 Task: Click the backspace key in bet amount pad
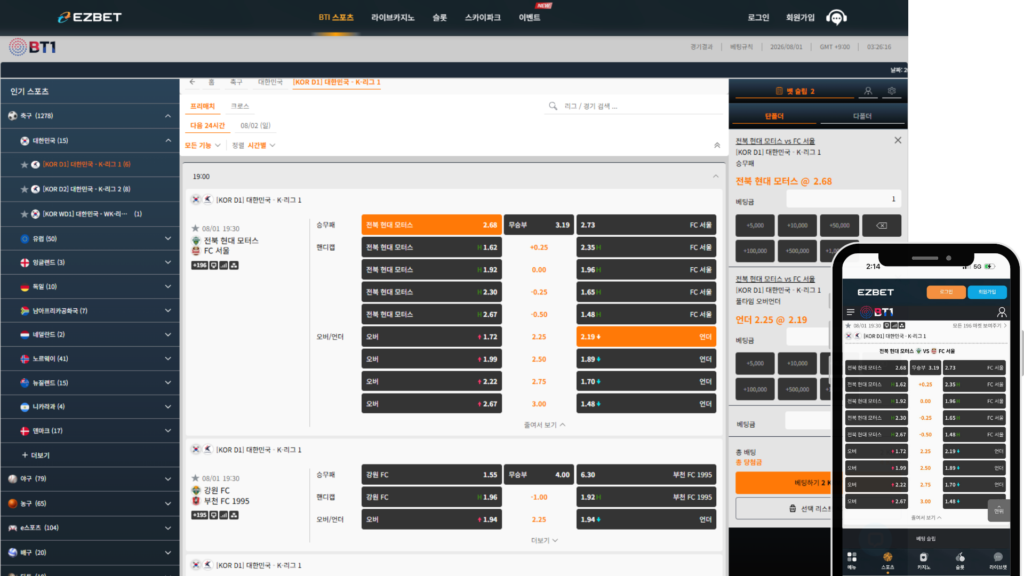[882, 225]
